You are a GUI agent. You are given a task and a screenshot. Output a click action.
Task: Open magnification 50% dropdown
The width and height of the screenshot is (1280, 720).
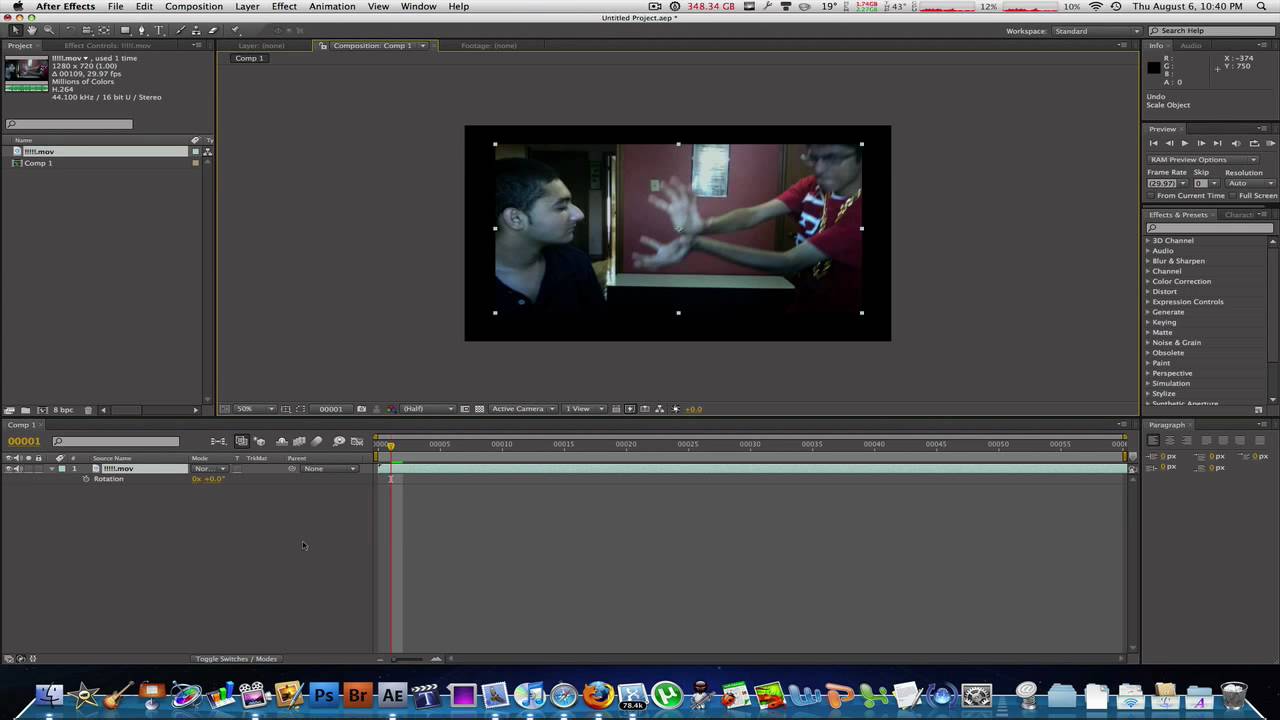coord(254,409)
